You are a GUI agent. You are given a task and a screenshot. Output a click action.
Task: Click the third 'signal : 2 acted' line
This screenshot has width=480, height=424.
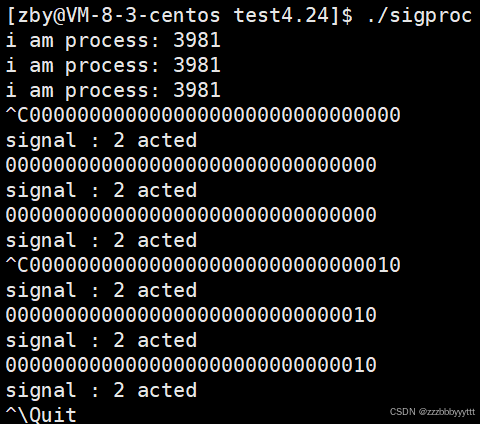[x=101, y=241]
